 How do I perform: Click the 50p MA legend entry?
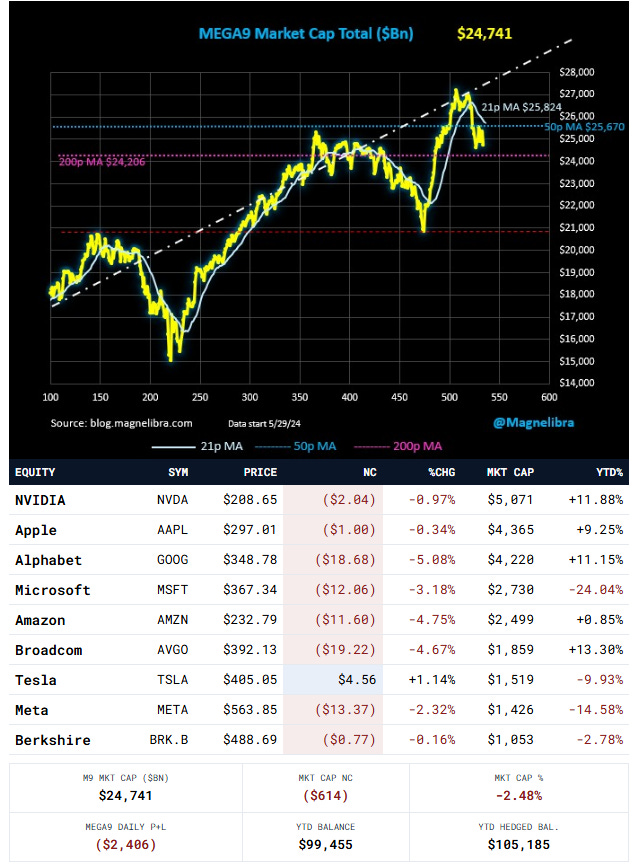click(x=295, y=446)
